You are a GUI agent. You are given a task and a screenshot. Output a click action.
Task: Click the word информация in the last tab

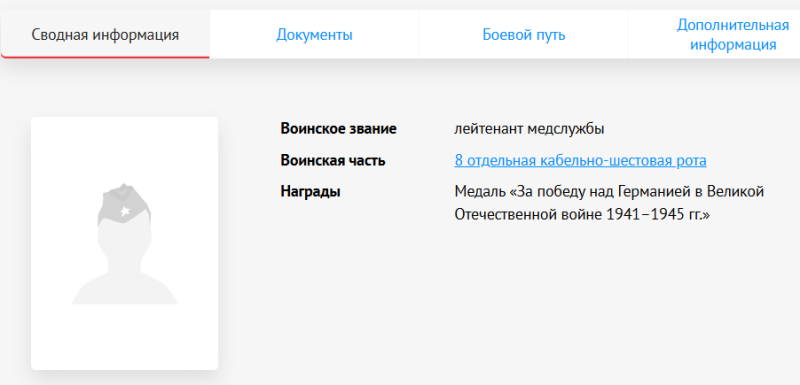[x=733, y=45]
